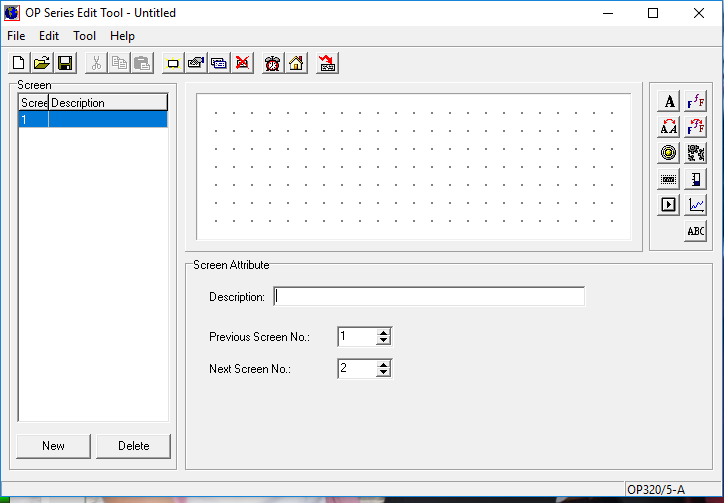Image resolution: width=724 pixels, height=503 pixels.
Task: Click the New file toolbar icon
Action: pos(19,63)
